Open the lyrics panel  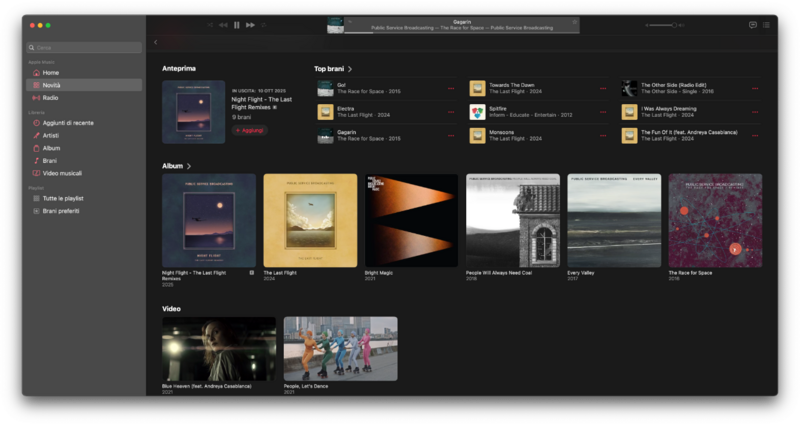click(752, 25)
